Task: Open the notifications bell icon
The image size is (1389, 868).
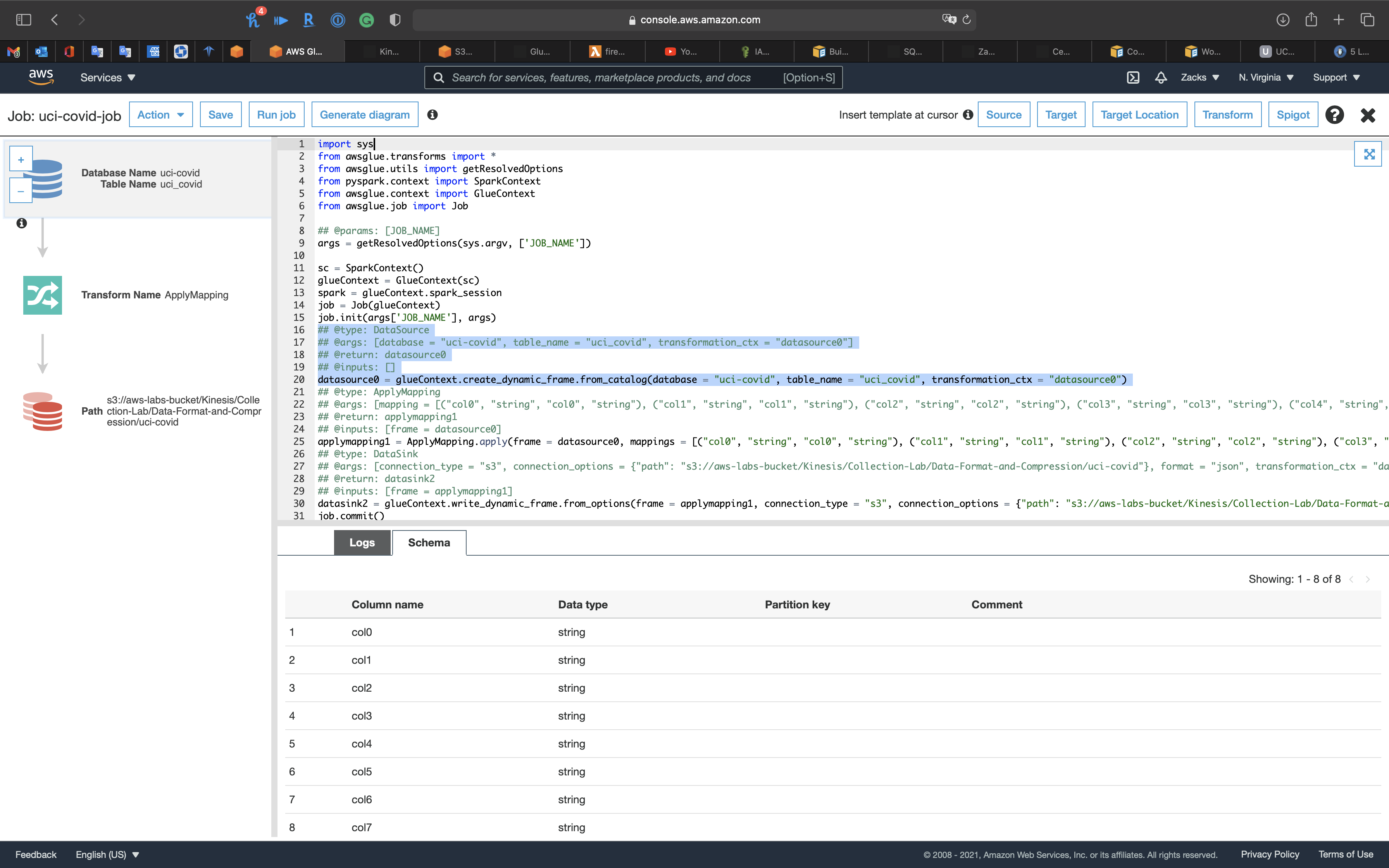Action: click(1161, 77)
